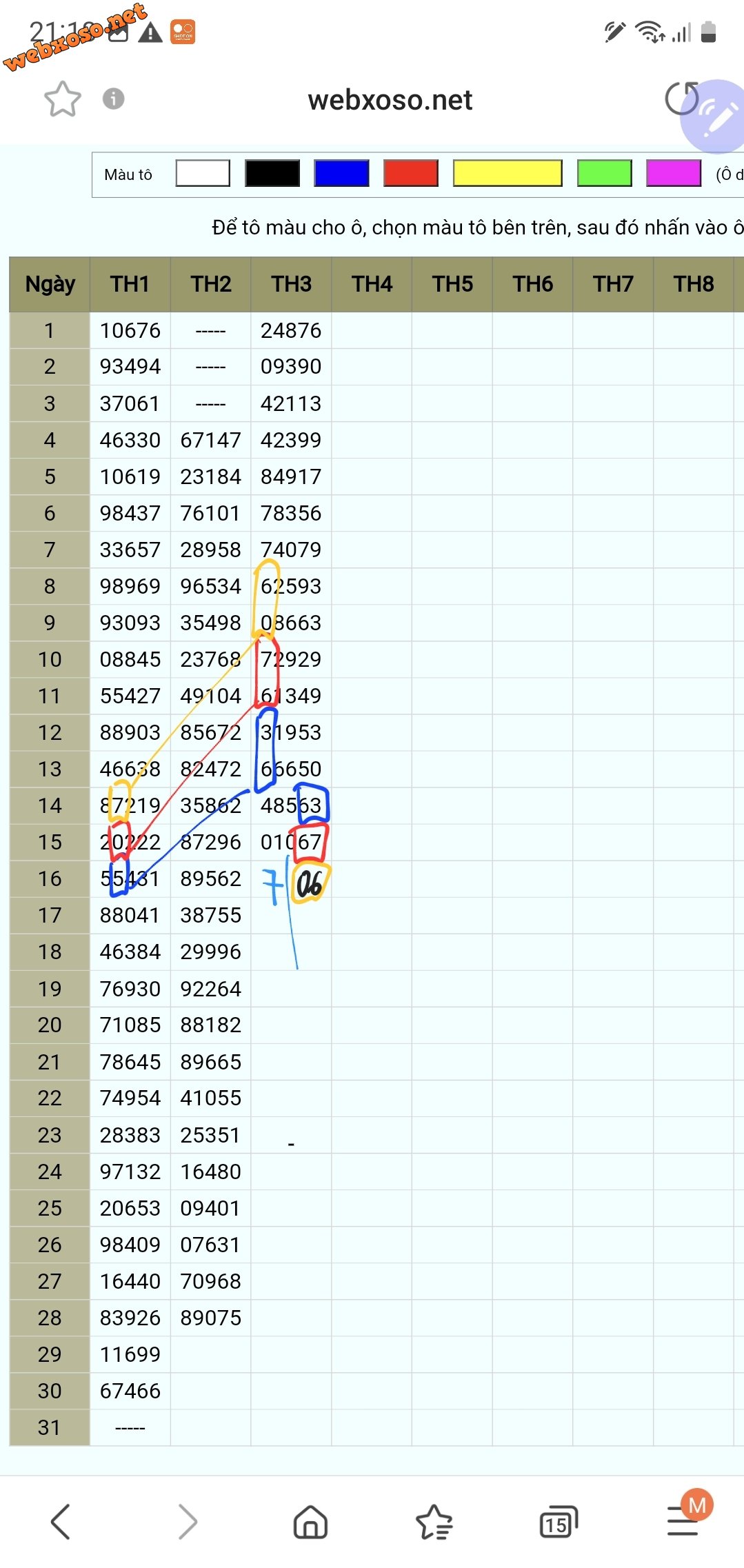The height and width of the screenshot is (1568, 744).
Task: Click cell 97132 in TH1
Action: 130,1172
